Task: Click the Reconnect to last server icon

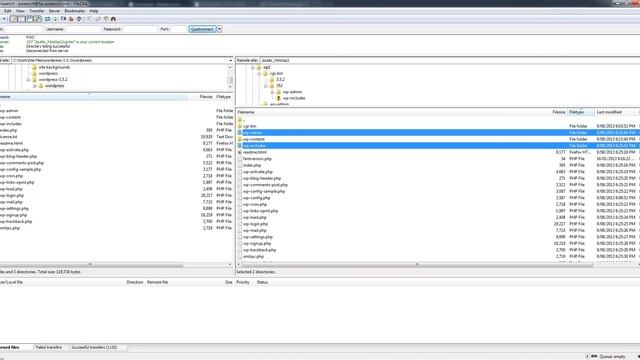Action: point(79,19)
